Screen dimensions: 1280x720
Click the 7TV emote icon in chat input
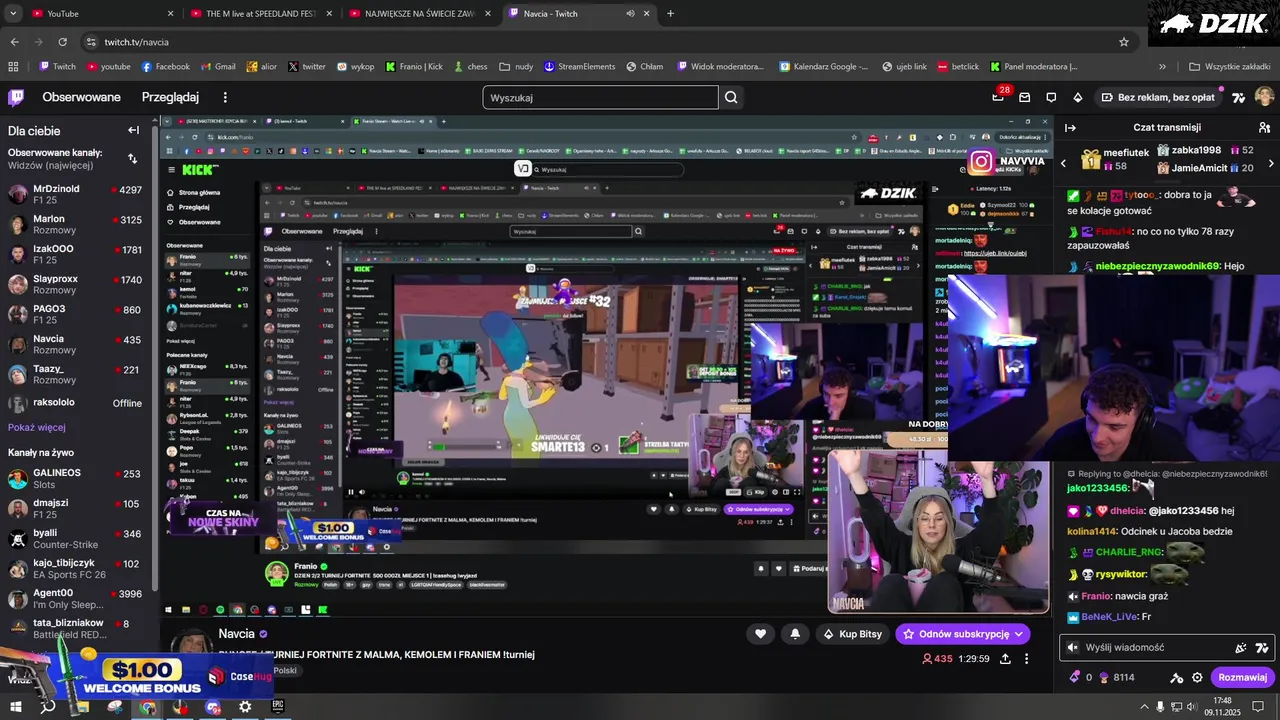click(1262, 647)
